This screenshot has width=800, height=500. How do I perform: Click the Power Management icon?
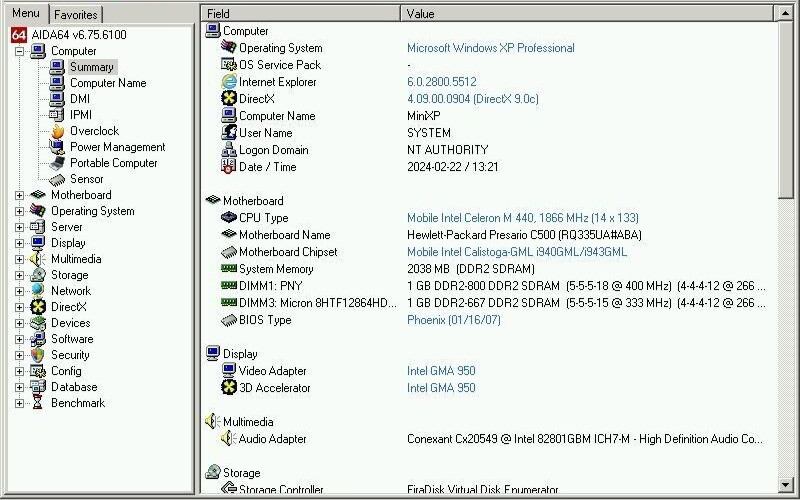point(57,147)
